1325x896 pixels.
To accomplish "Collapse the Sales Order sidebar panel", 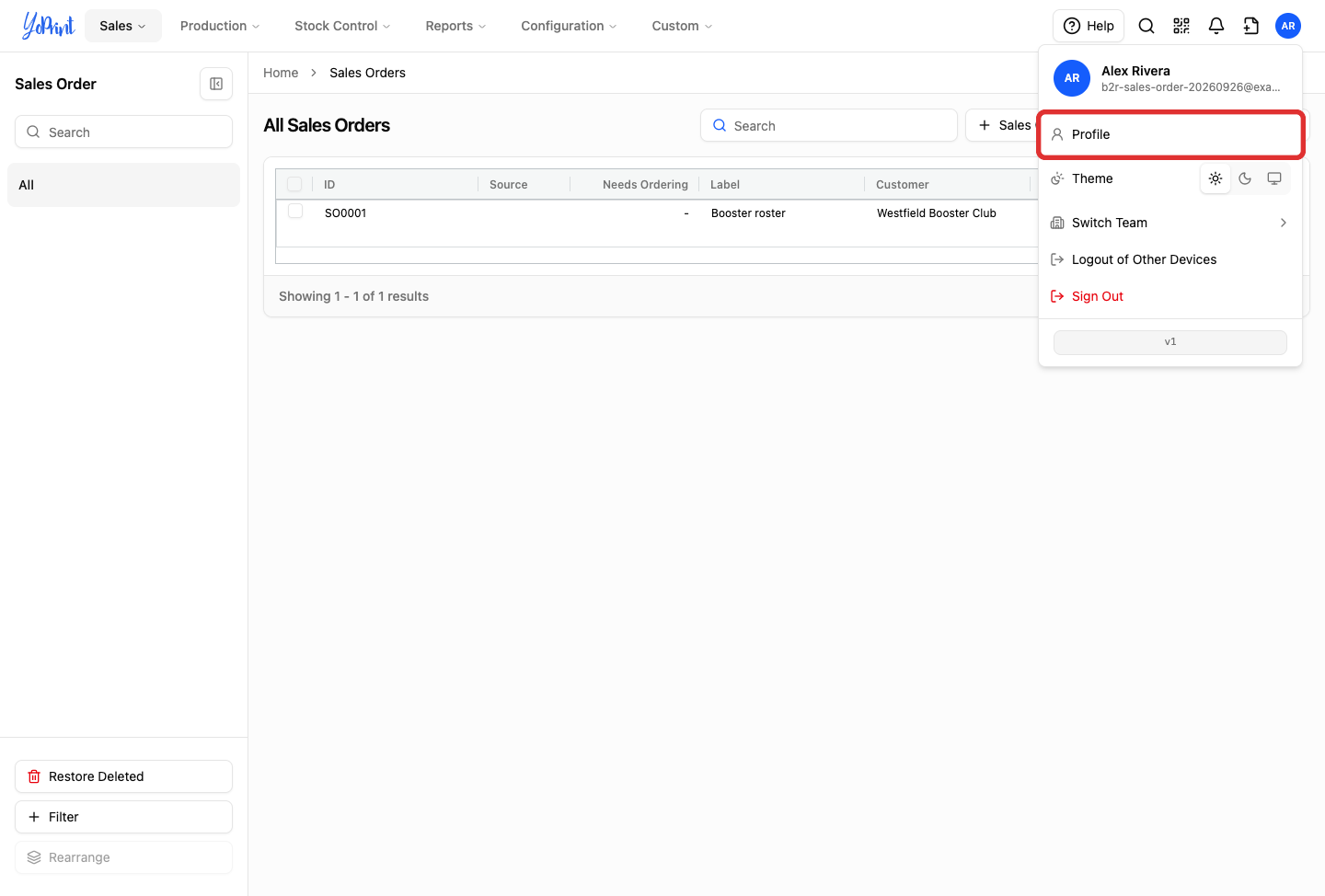I will (x=216, y=84).
